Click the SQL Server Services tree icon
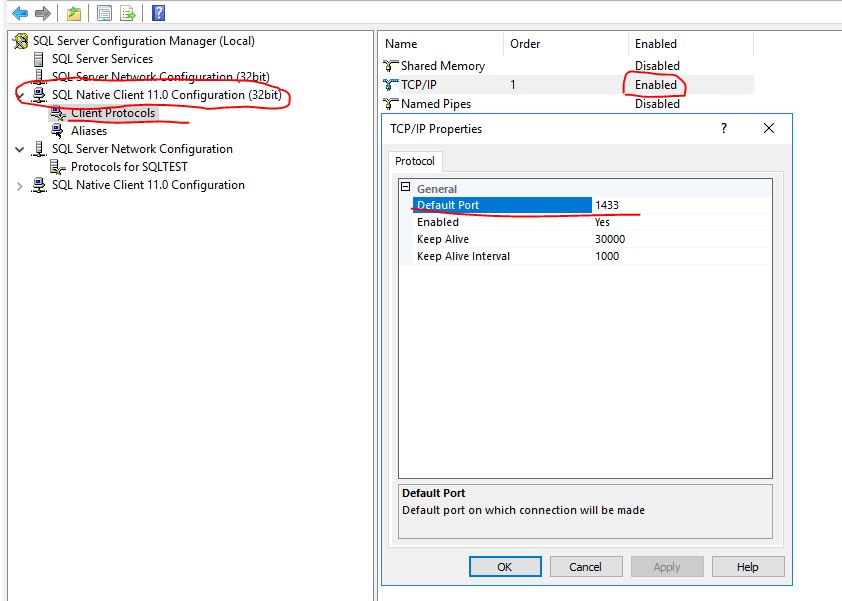The width and height of the screenshot is (842, 601). click(39, 59)
